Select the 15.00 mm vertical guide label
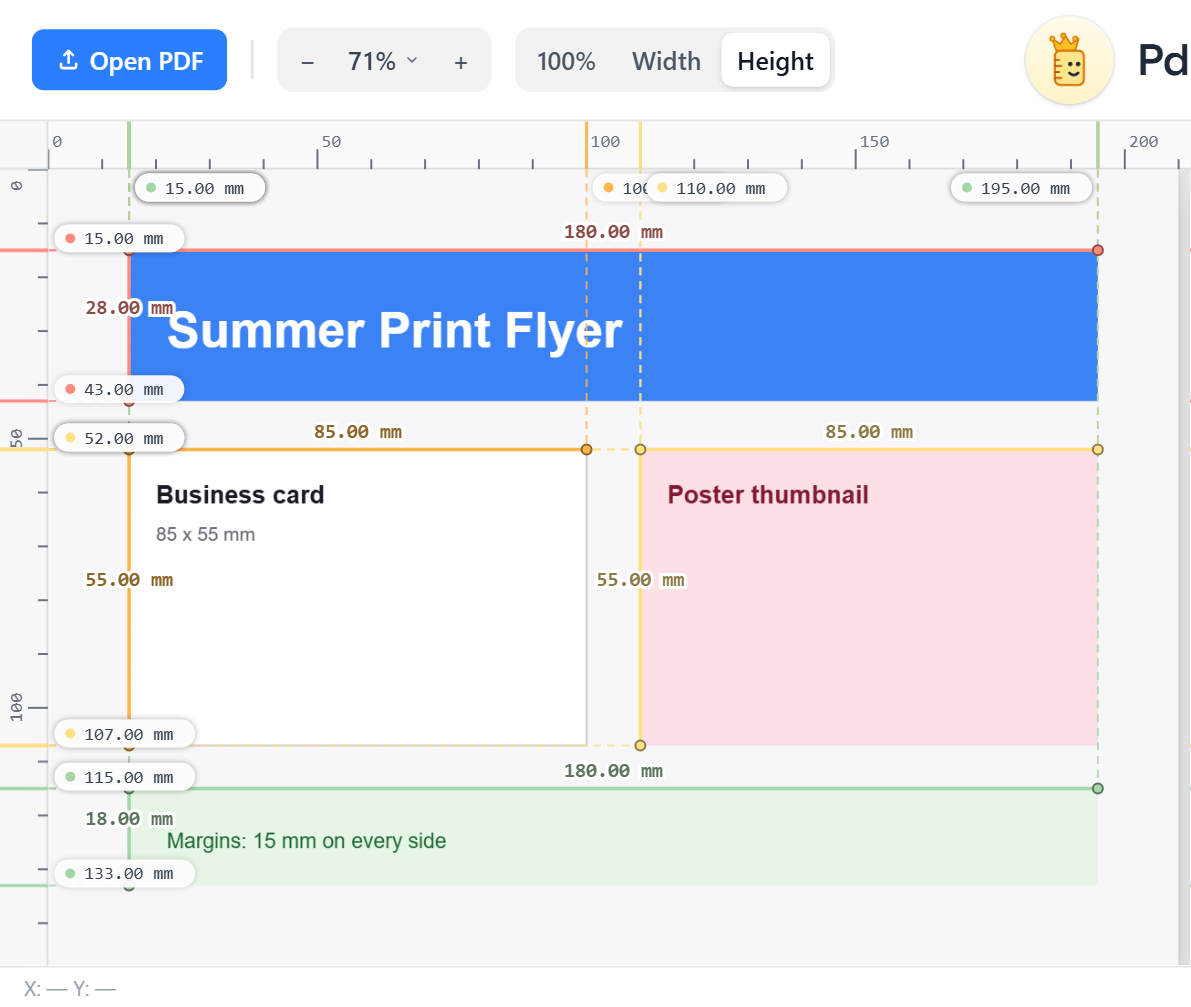 200,188
